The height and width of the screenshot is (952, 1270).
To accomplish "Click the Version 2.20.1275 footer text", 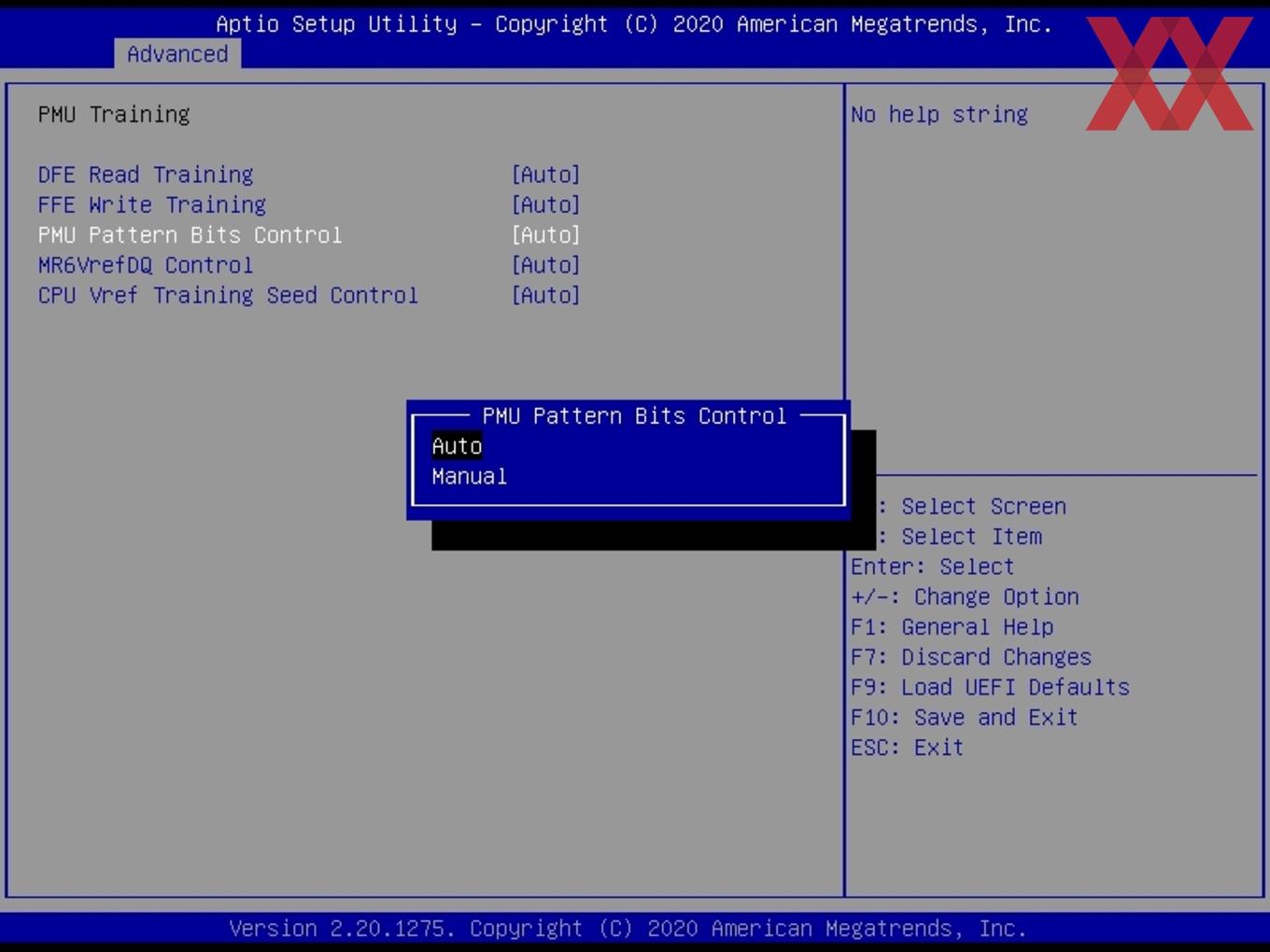I will coord(628,928).
